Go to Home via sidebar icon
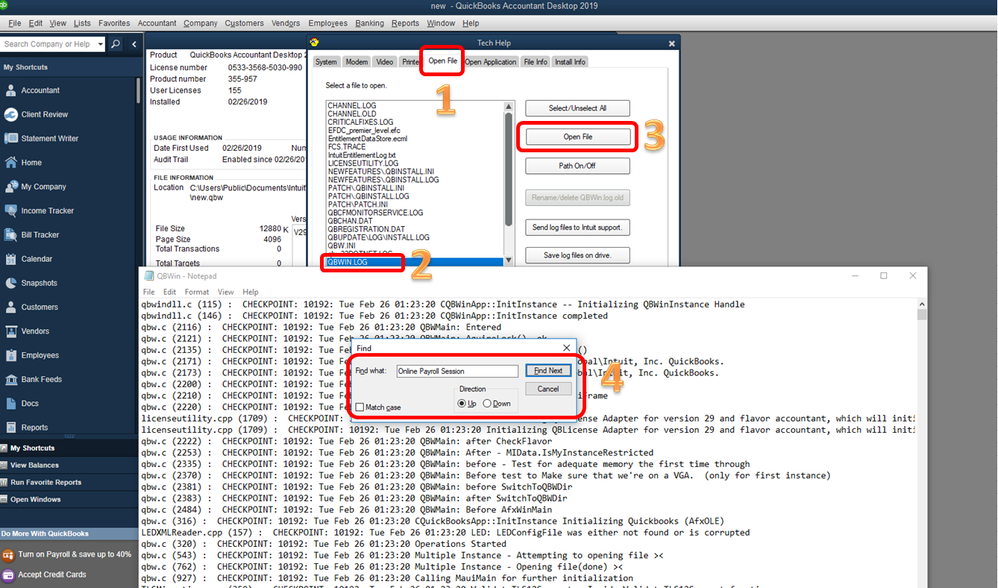 (11, 162)
